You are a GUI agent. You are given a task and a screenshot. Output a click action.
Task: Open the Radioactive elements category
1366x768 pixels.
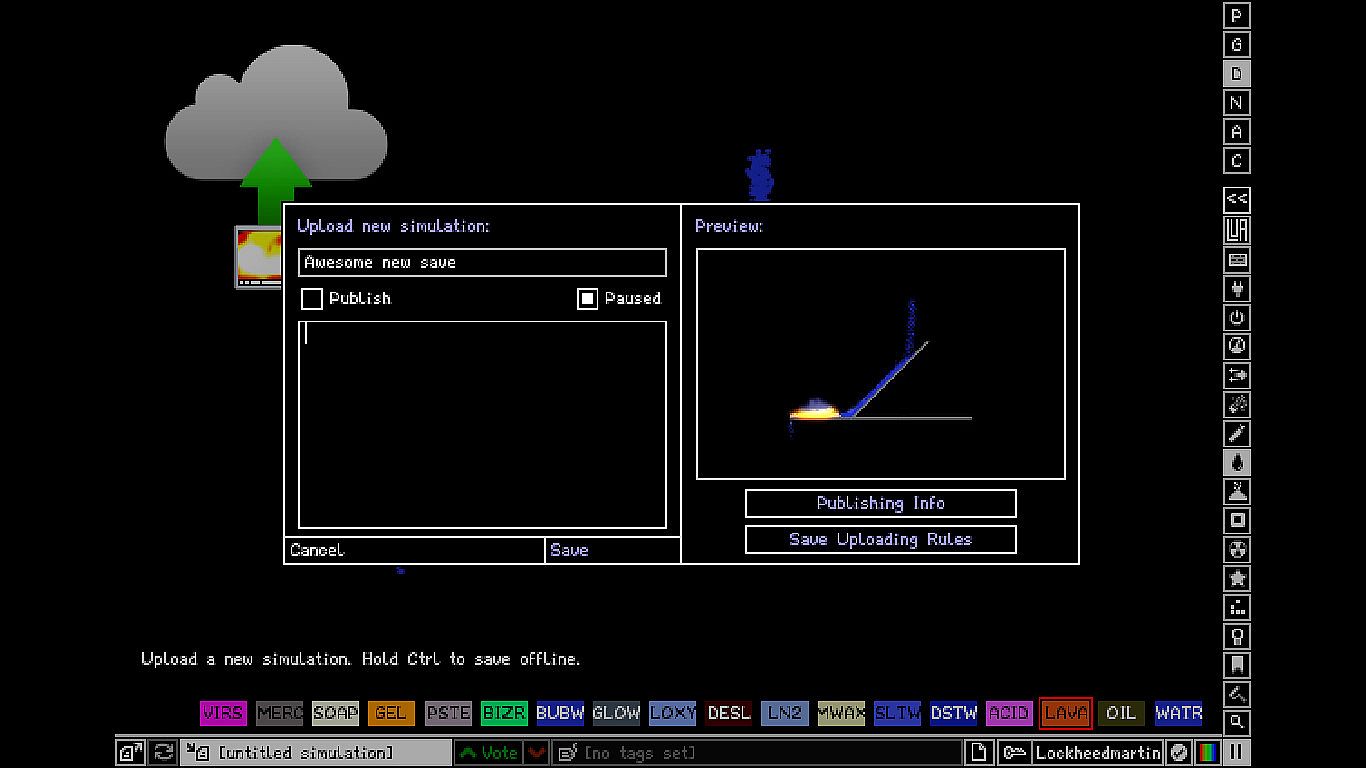pos(1237,549)
